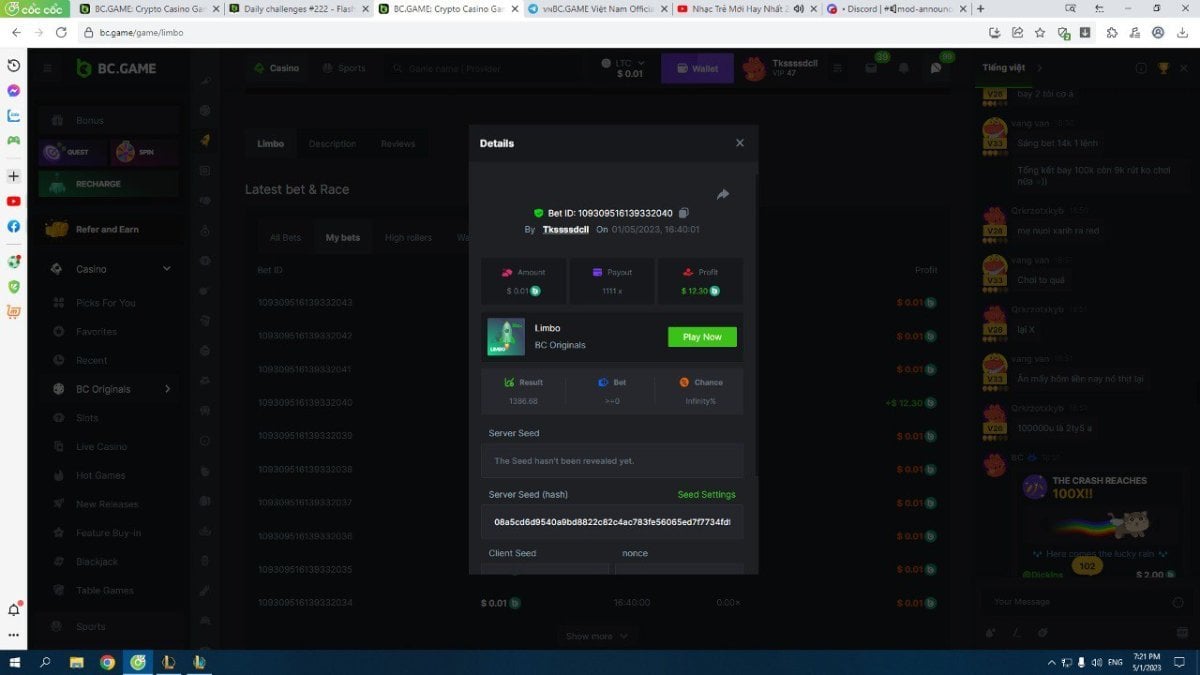Open the Limbo game thumbnail

click(506, 337)
